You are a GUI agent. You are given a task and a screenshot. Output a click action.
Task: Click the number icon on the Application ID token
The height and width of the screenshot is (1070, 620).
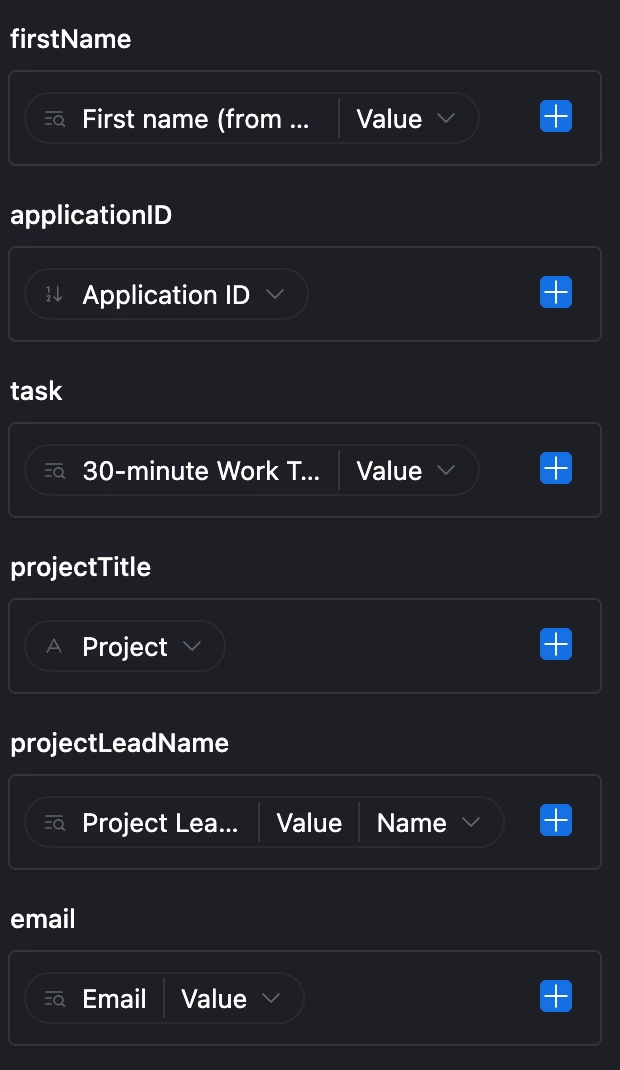[x=55, y=295]
